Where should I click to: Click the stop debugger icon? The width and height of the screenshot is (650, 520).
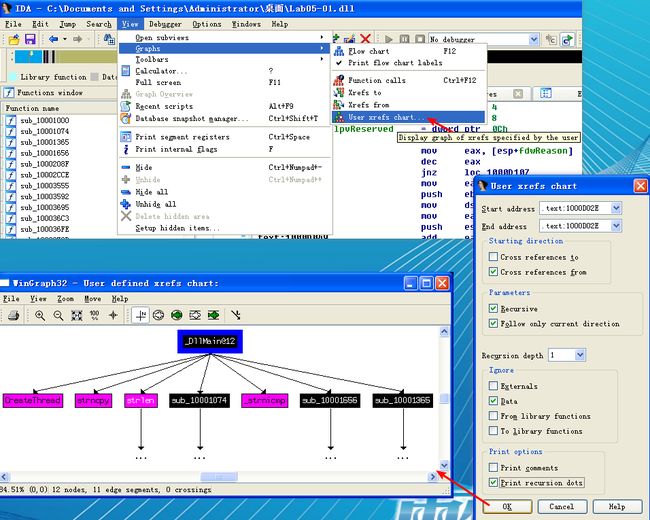[x=420, y=39]
